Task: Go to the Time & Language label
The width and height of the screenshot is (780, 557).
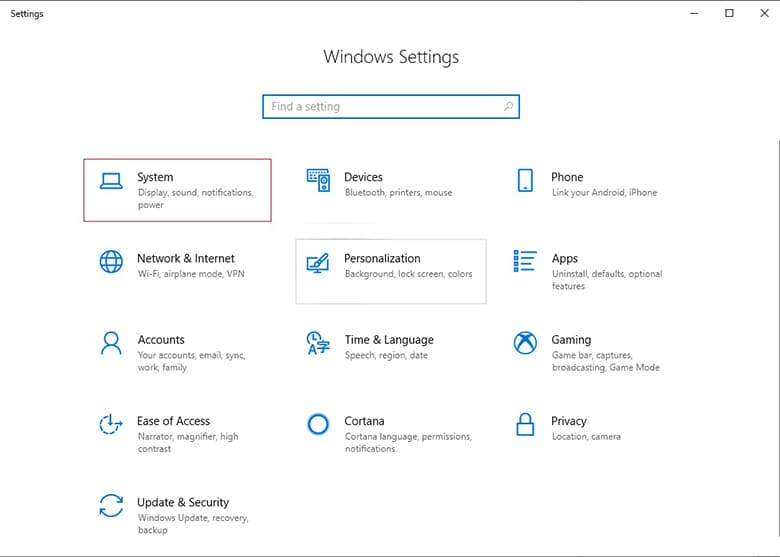Action: point(389,340)
